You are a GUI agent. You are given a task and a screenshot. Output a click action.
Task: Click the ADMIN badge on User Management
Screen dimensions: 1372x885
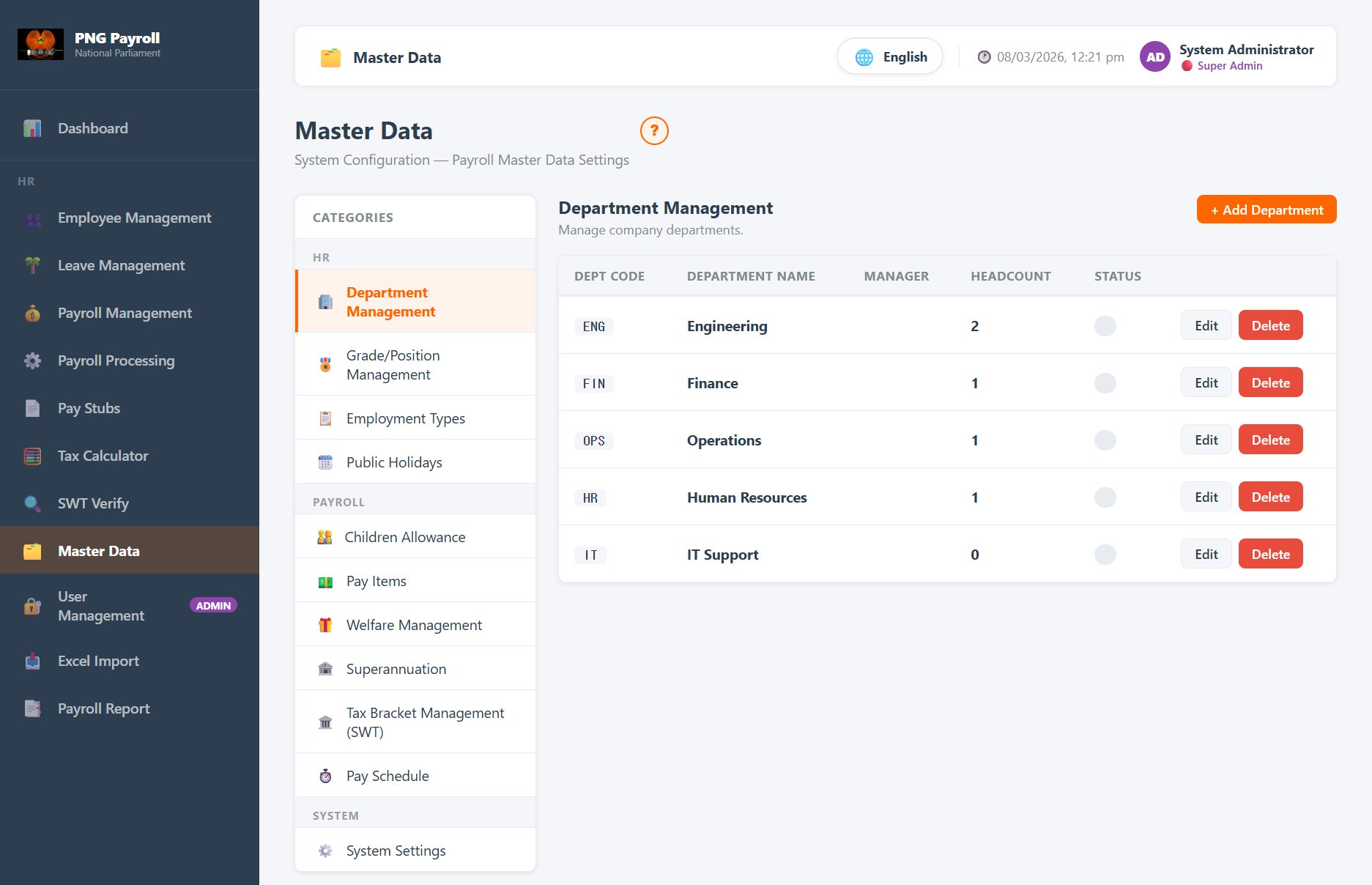coord(213,606)
